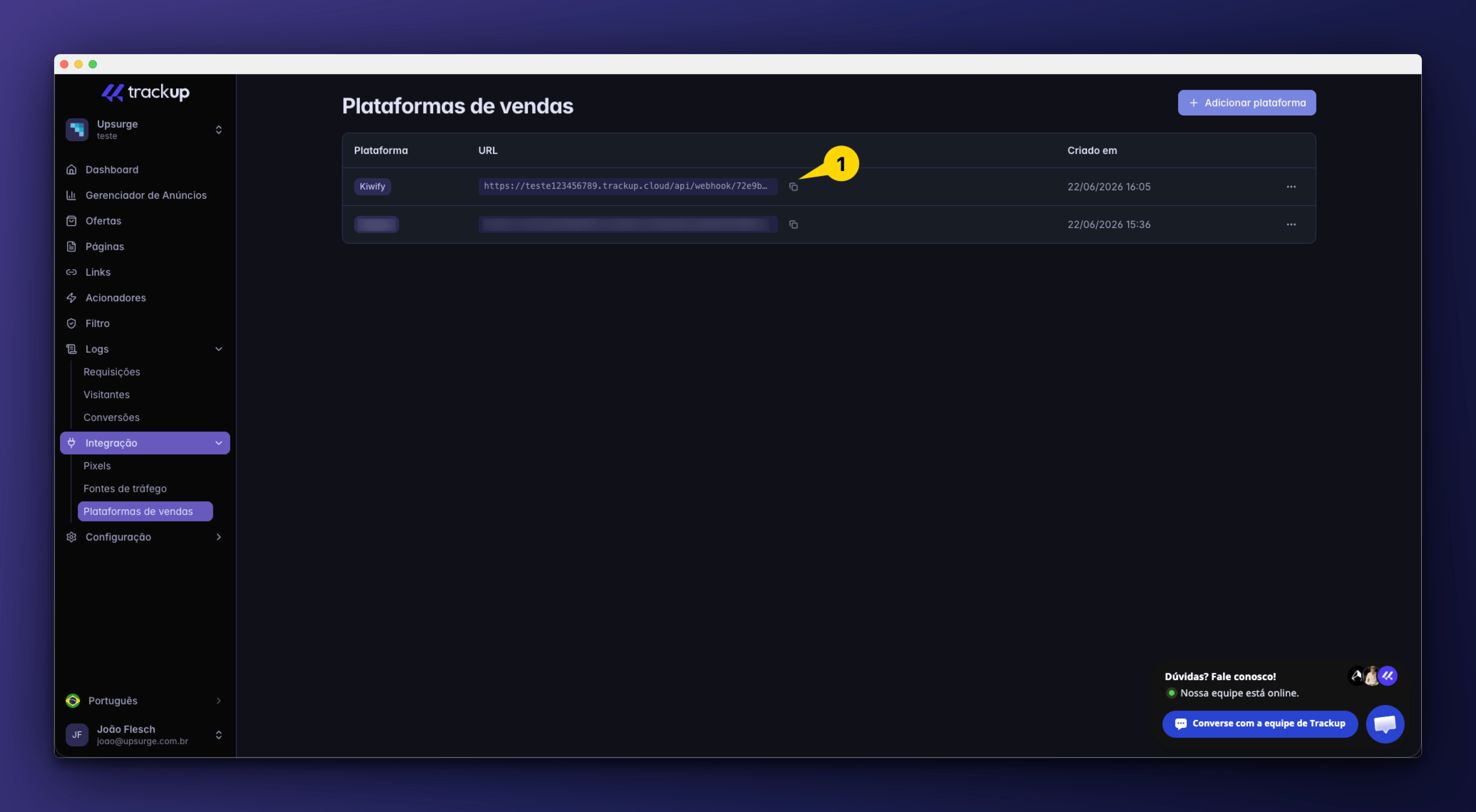Open Requisições logs
This screenshot has height=812, width=1476.
coord(111,372)
